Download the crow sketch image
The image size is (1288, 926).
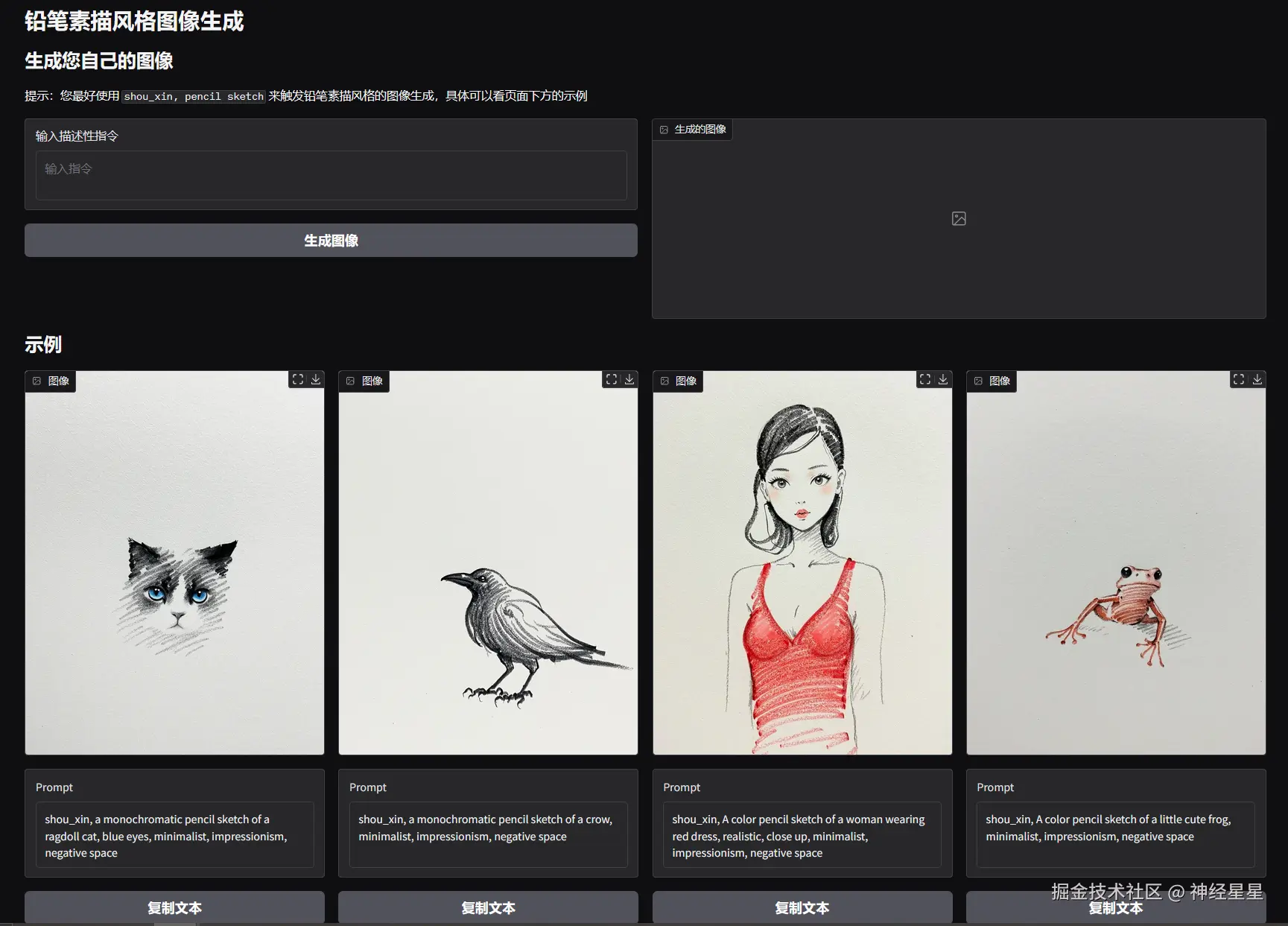[629, 379]
